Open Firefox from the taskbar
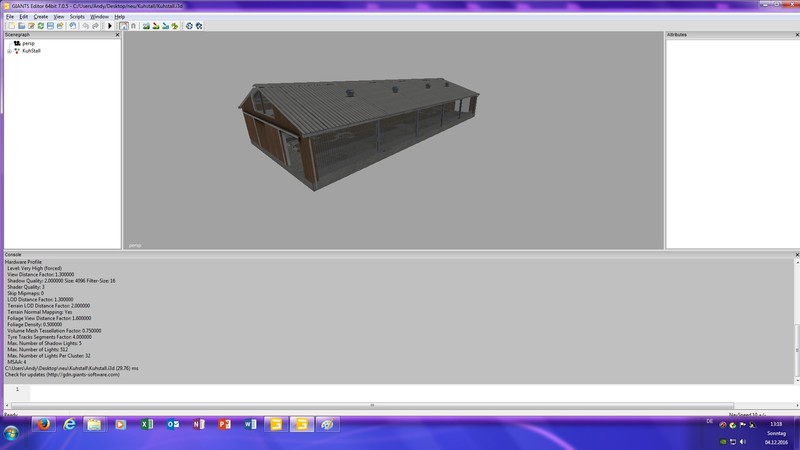This screenshot has width=800, height=450. tap(43, 424)
